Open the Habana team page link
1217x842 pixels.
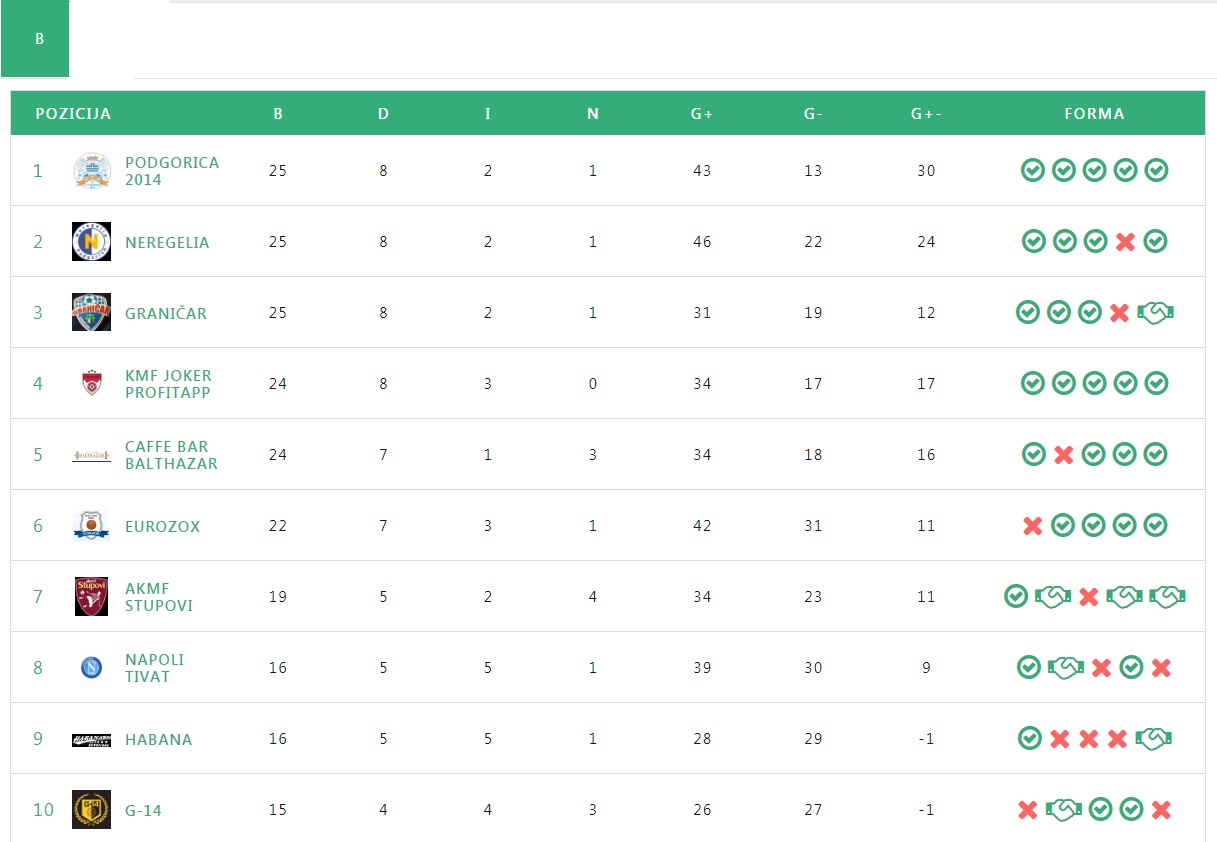(159, 740)
